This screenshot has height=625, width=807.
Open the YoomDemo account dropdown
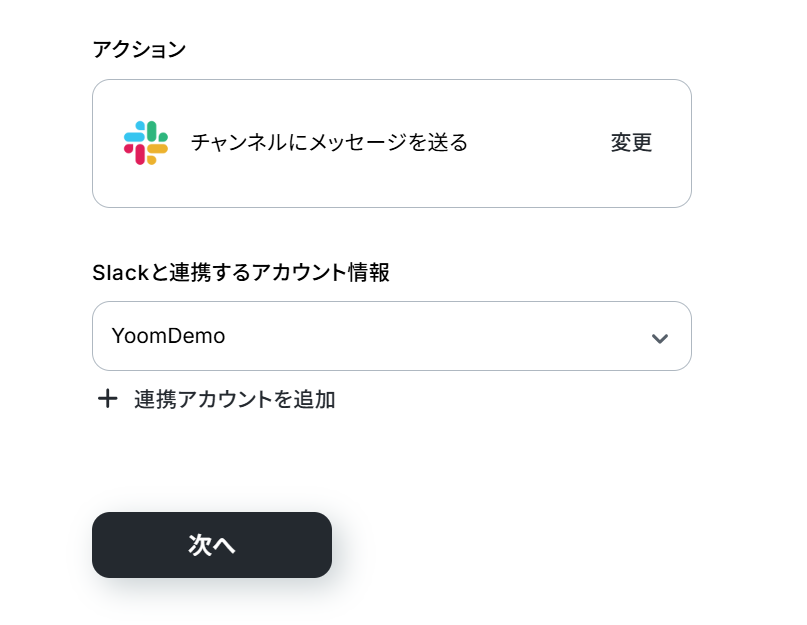[392, 336]
